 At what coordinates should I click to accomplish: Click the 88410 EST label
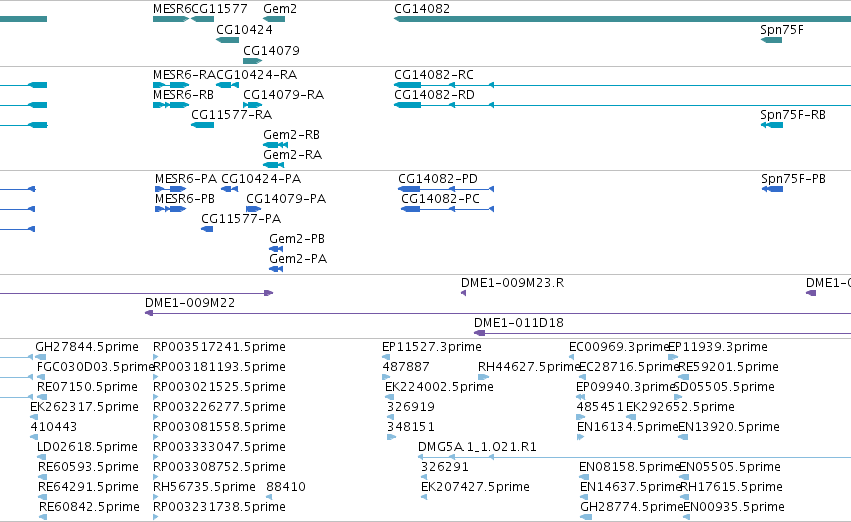[286, 487]
